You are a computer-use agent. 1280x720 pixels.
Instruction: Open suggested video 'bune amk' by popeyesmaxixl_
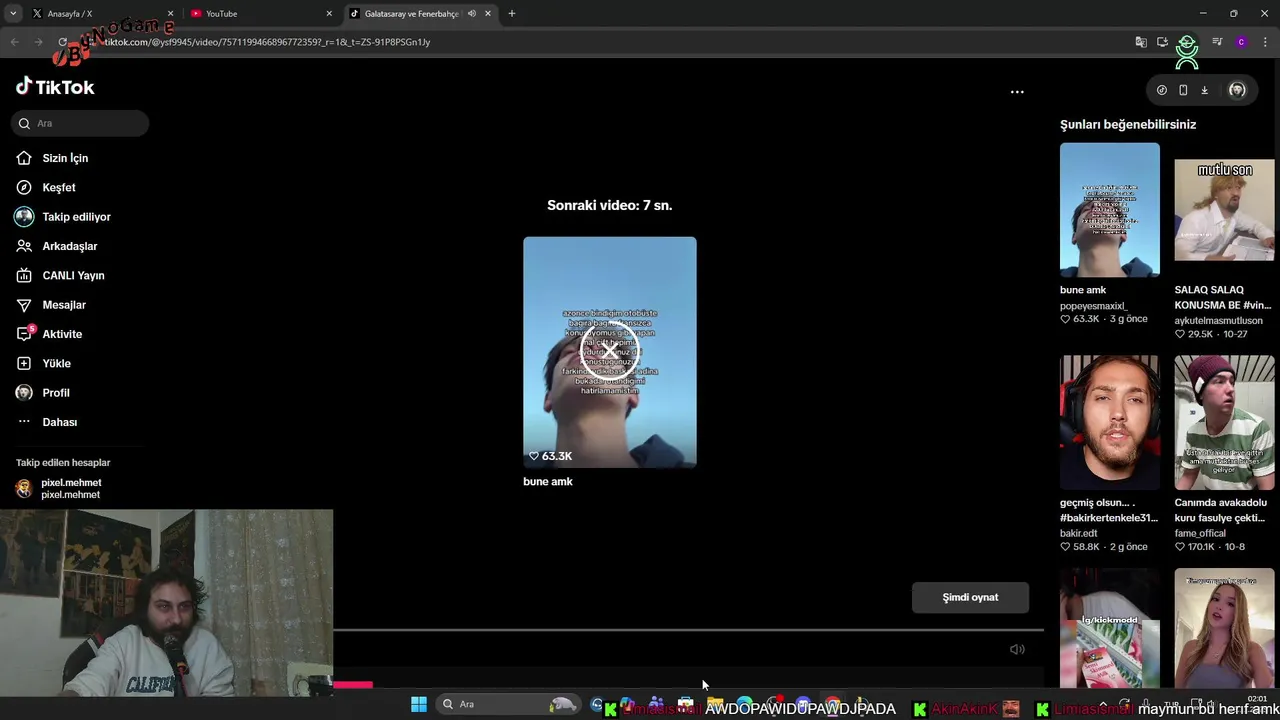pos(1110,210)
